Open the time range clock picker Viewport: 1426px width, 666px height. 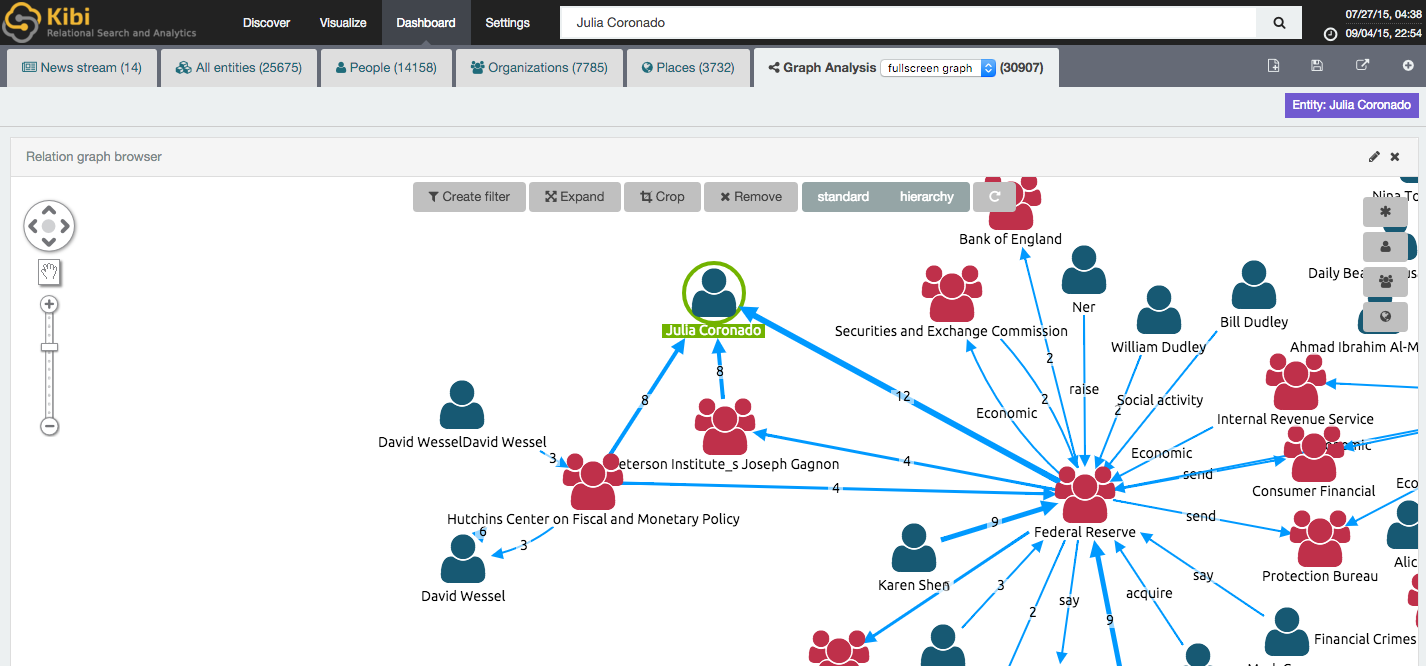pos(1330,33)
